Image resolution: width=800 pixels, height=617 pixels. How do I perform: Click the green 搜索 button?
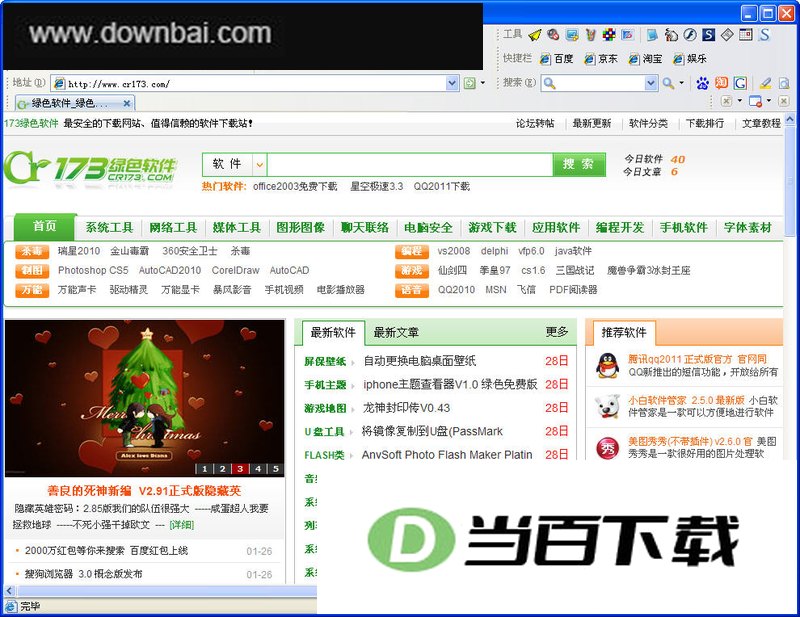(579, 164)
